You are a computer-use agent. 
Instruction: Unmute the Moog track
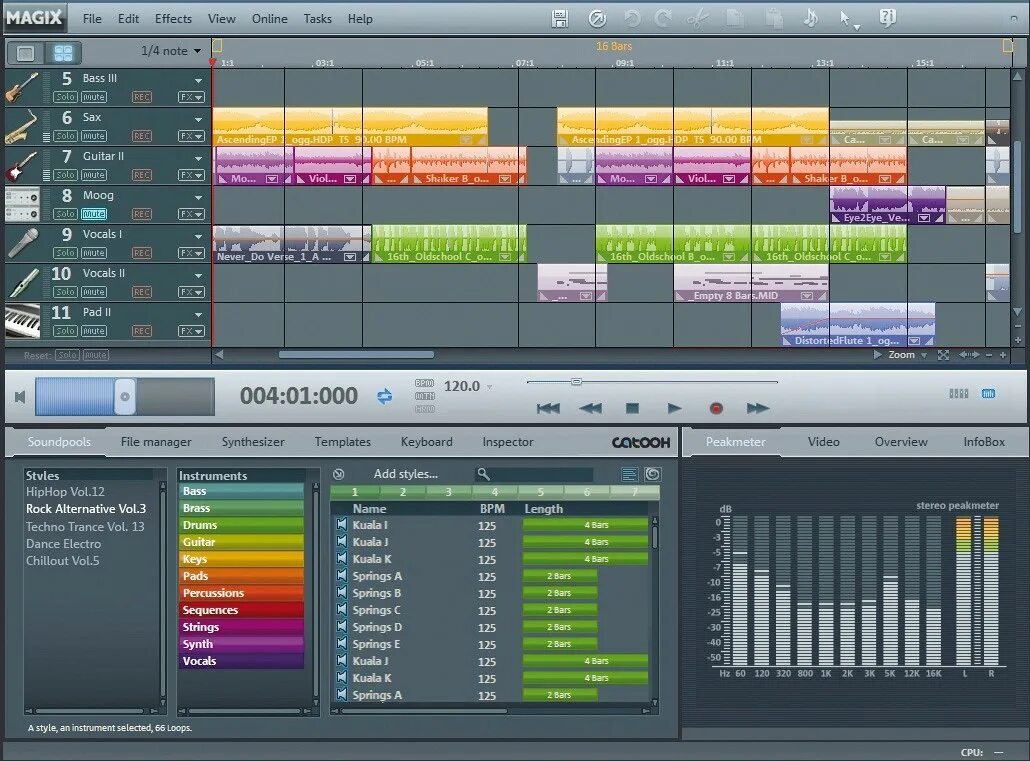(x=94, y=214)
